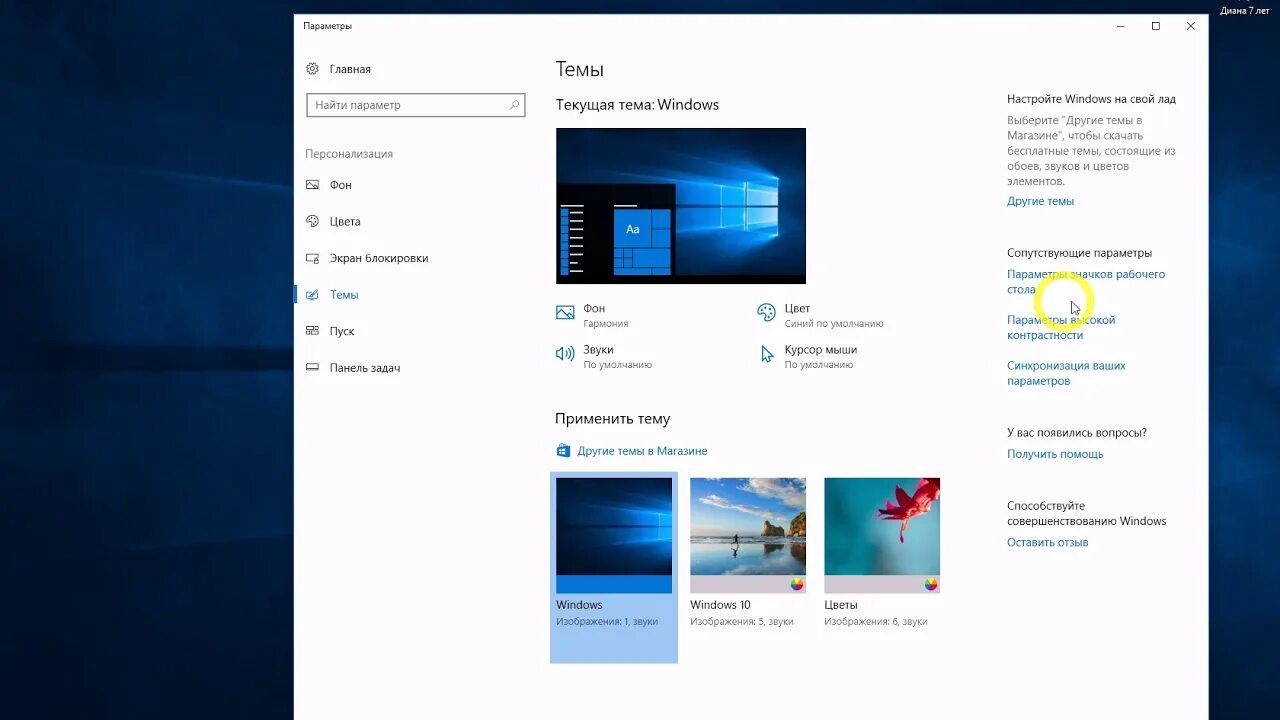Click the Экран блокировки monitor icon
Image resolution: width=1280 pixels, height=720 pixels.
312,258
